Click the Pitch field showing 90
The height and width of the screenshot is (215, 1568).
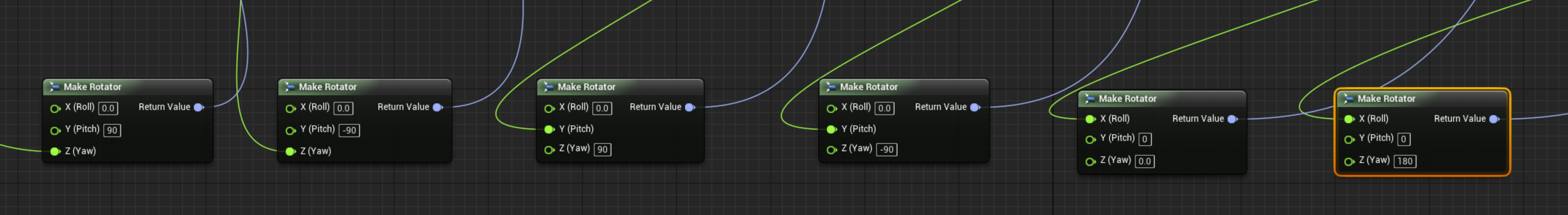point(112,131)
